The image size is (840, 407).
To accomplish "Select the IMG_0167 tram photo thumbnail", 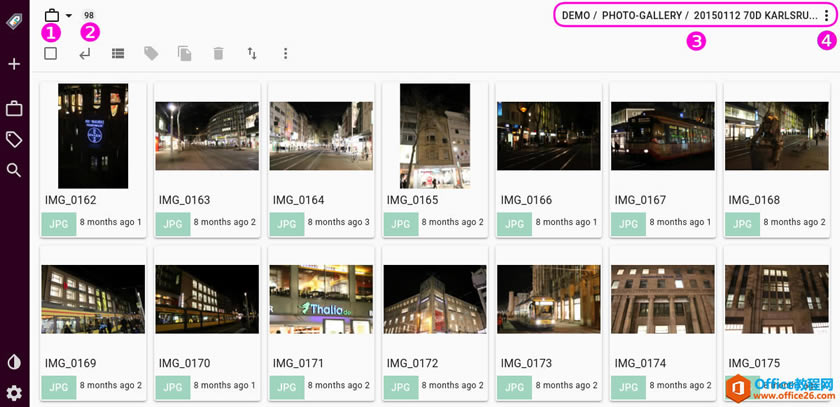I will pyautogui.click(x=663, y=136).
